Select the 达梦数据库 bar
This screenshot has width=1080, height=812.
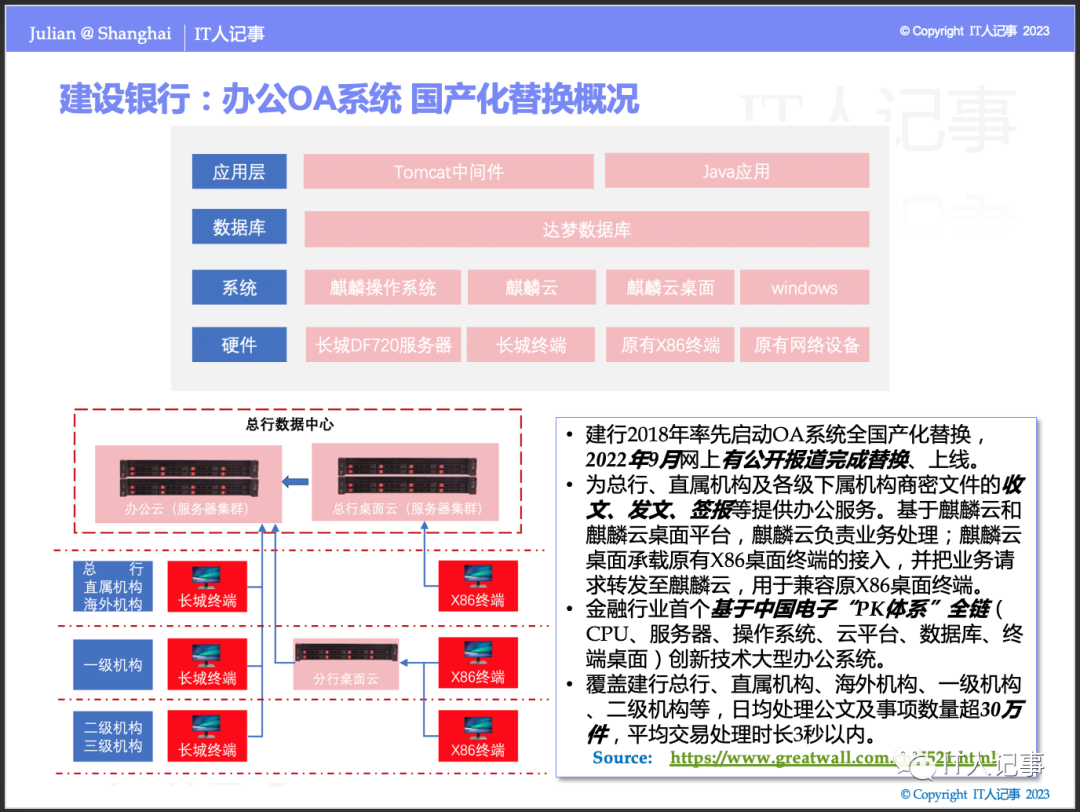point(586,229)
